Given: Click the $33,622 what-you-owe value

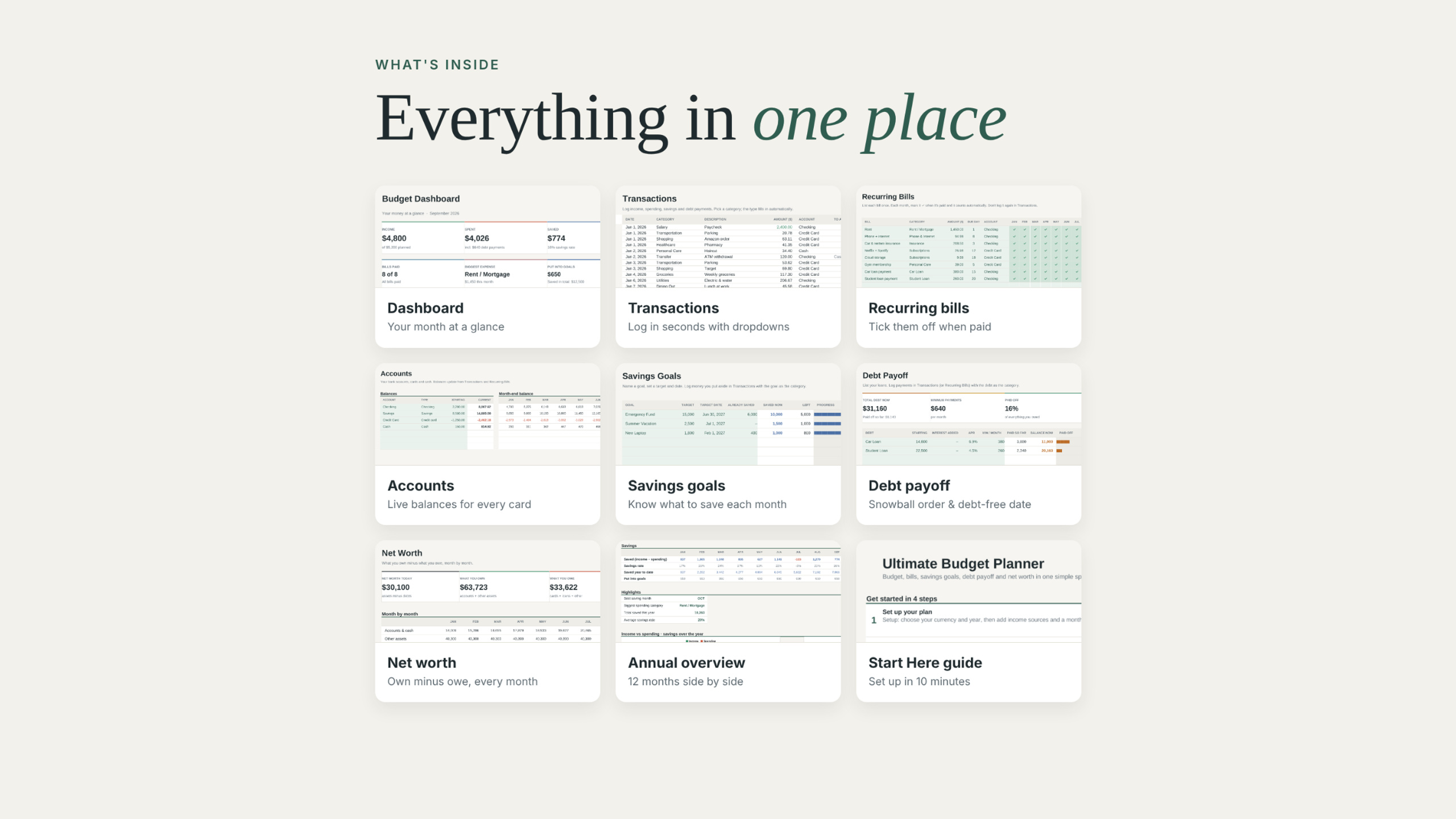Looking at the screenshot, I should (563, 587).
